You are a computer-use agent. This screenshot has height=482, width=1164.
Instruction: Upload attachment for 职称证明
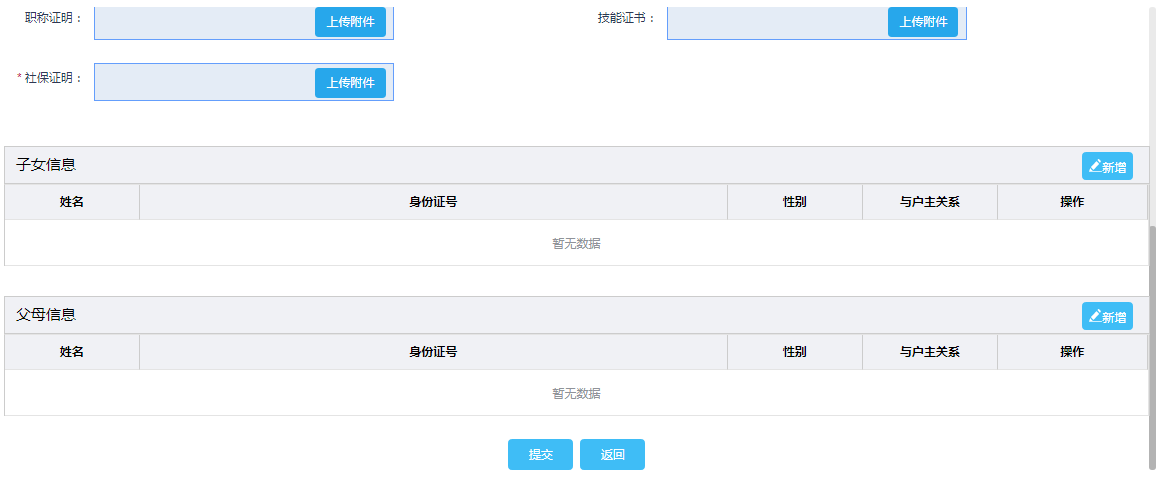coord(350,22)
